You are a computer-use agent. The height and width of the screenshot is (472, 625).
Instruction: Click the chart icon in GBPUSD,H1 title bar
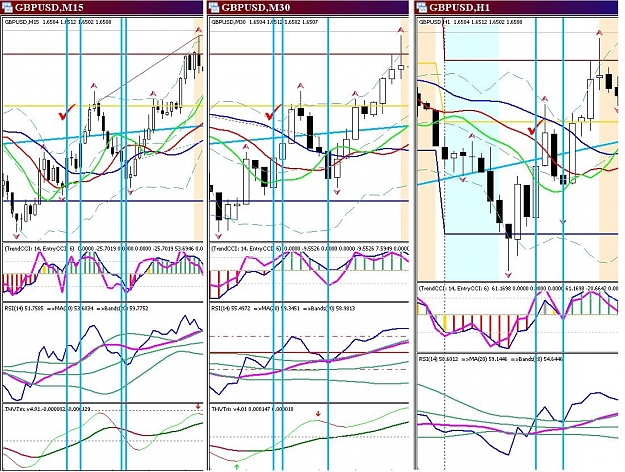pos(422,7)
